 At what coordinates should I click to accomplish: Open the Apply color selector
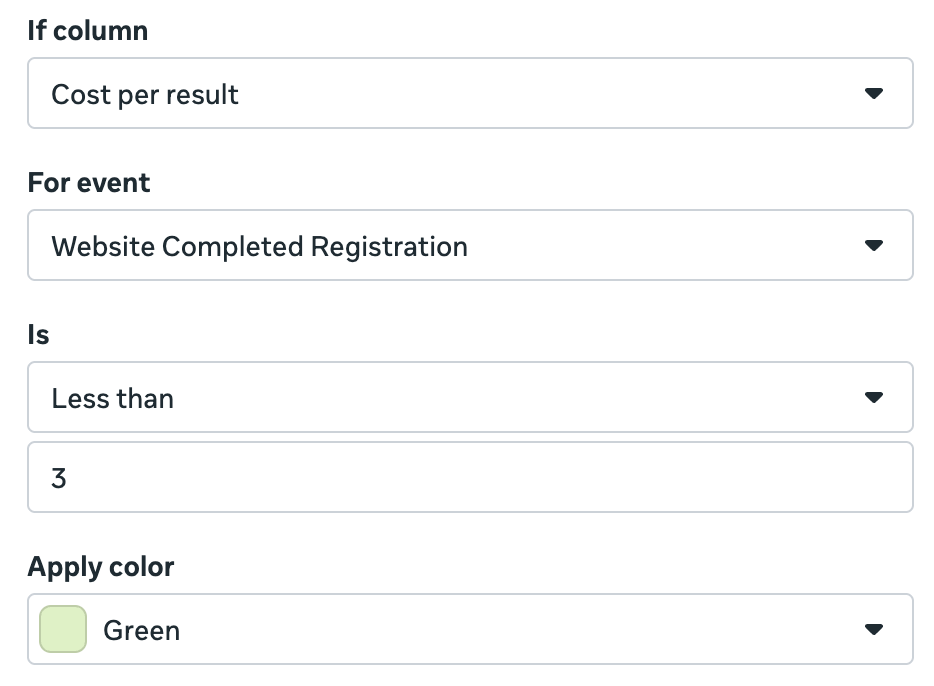coord(470,629)
